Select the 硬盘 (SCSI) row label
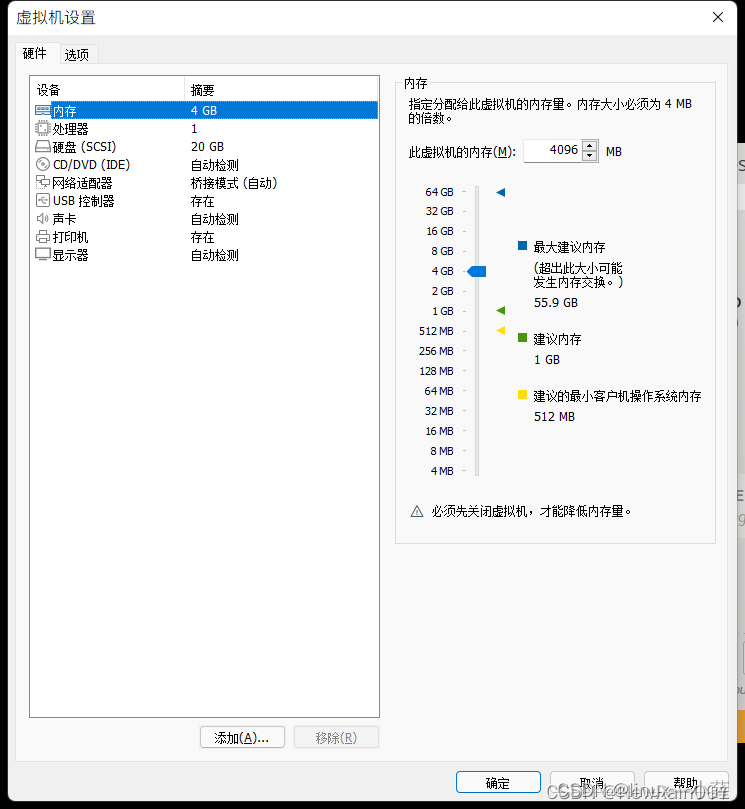Screen dimensions: 745x809 84,147
